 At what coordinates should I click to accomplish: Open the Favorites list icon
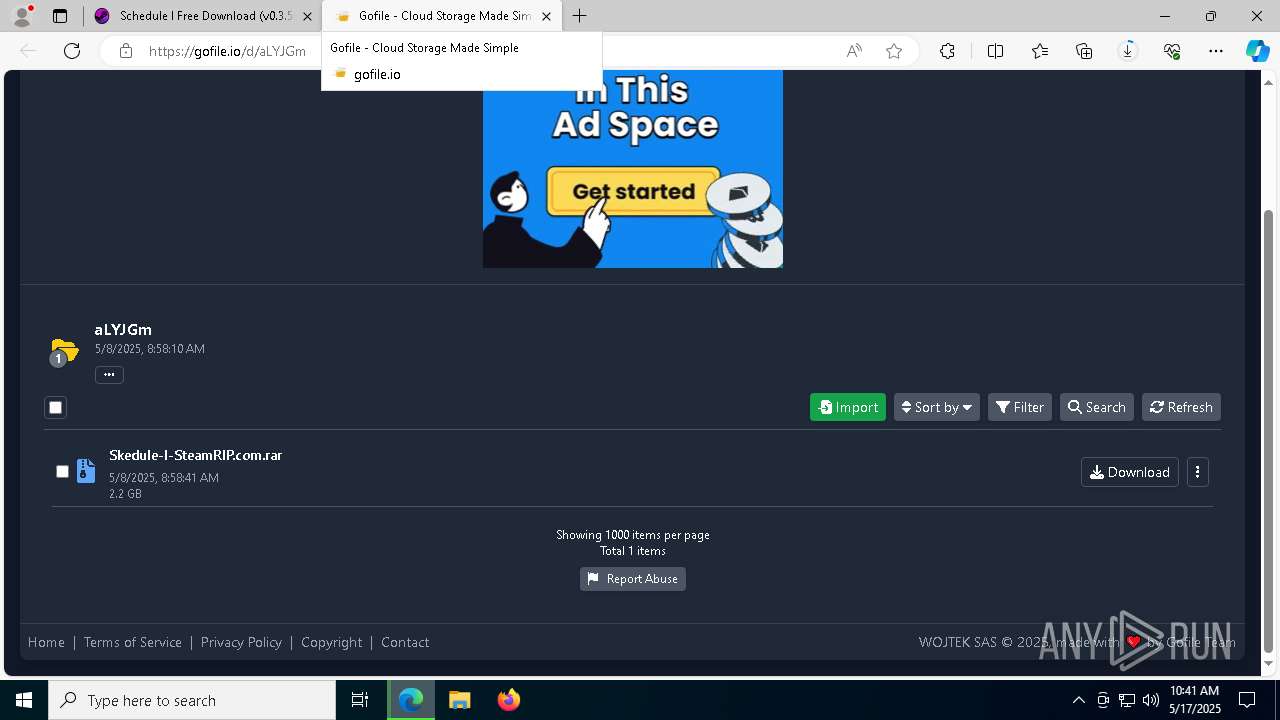pos(1040,51)
